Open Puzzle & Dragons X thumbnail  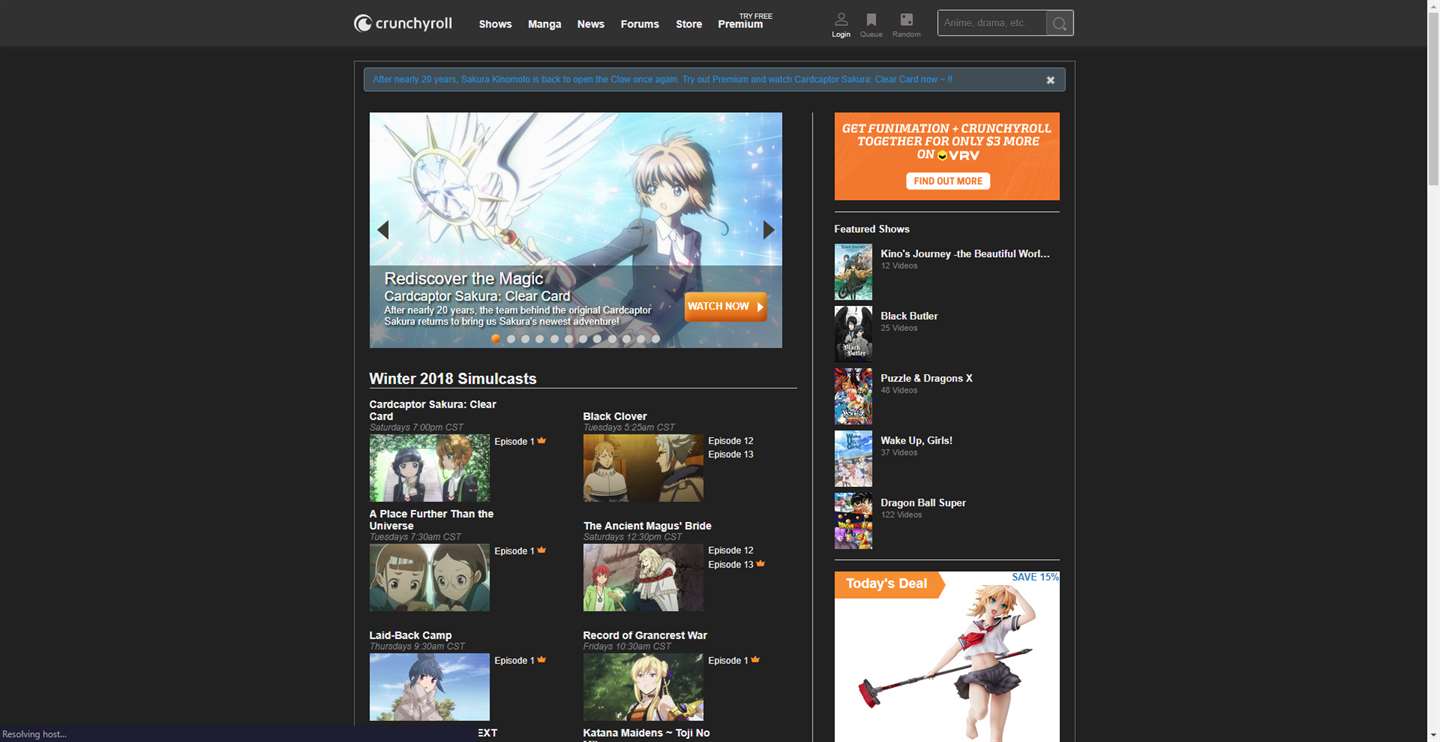point(853,397)
